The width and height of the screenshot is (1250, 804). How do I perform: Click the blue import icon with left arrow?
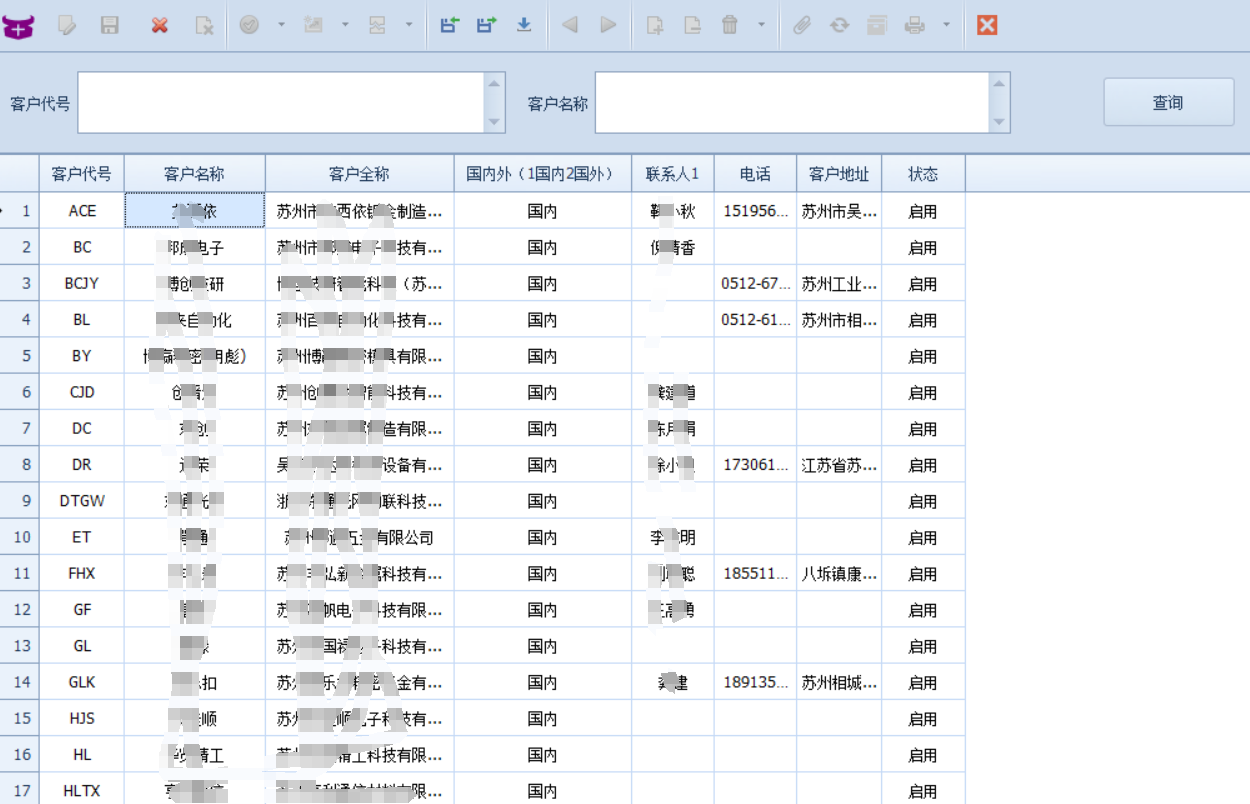click(449, 25)
